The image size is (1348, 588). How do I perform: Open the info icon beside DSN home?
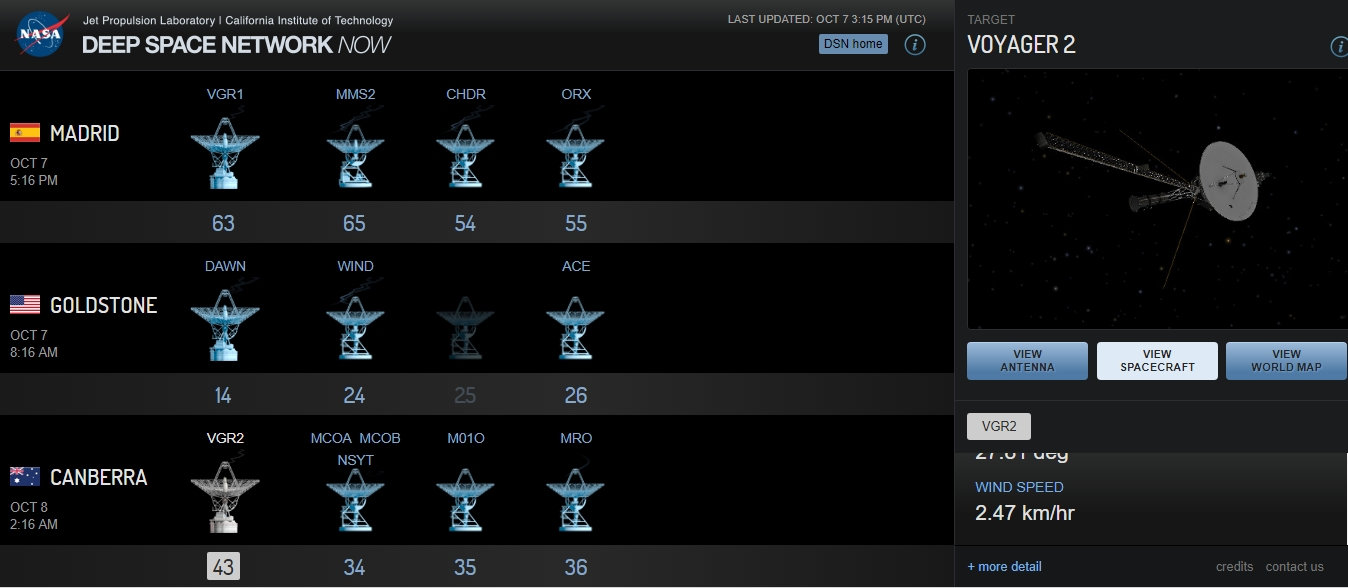click(915, 44)
